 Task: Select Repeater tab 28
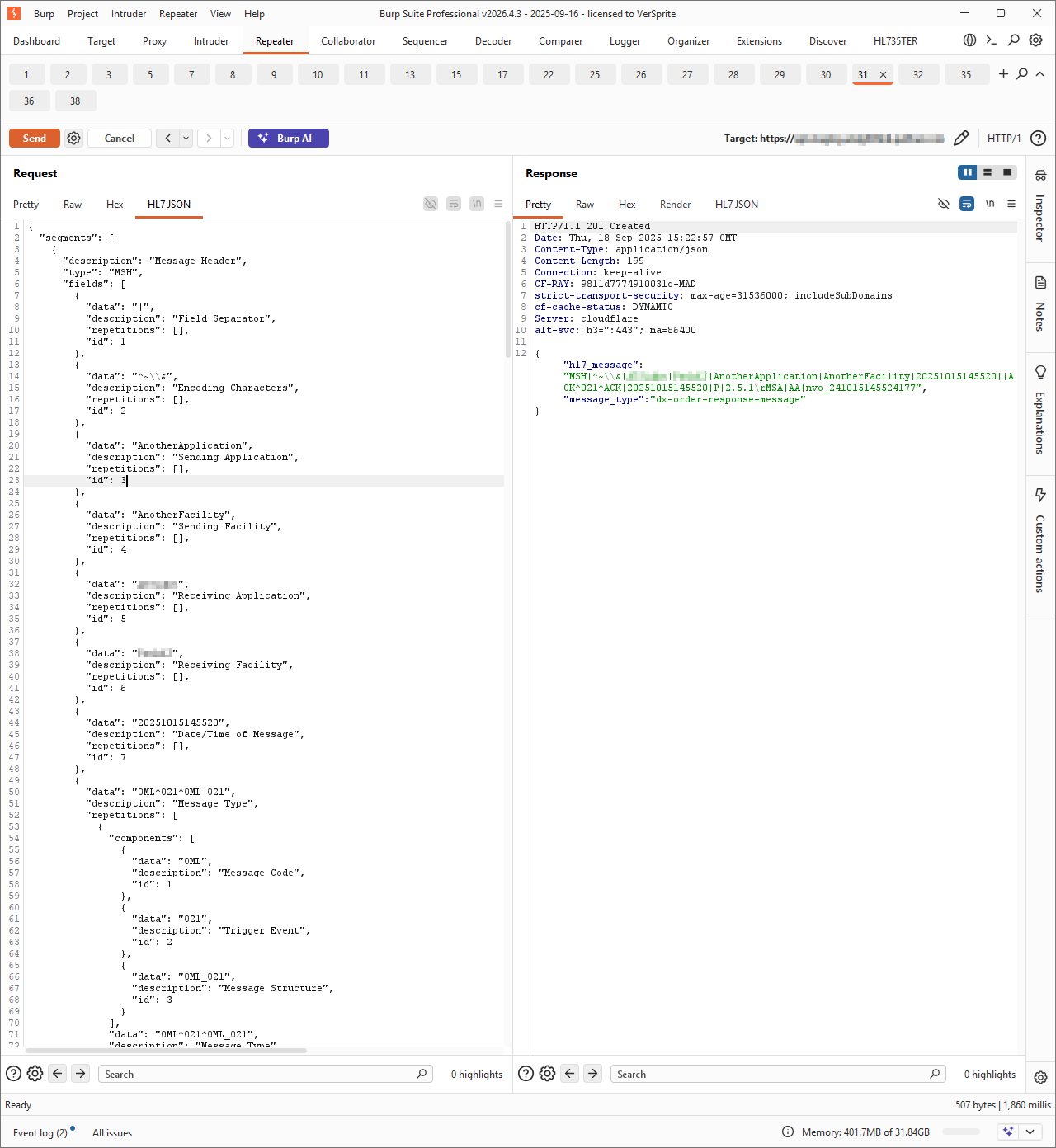click(x=733, y=74)
